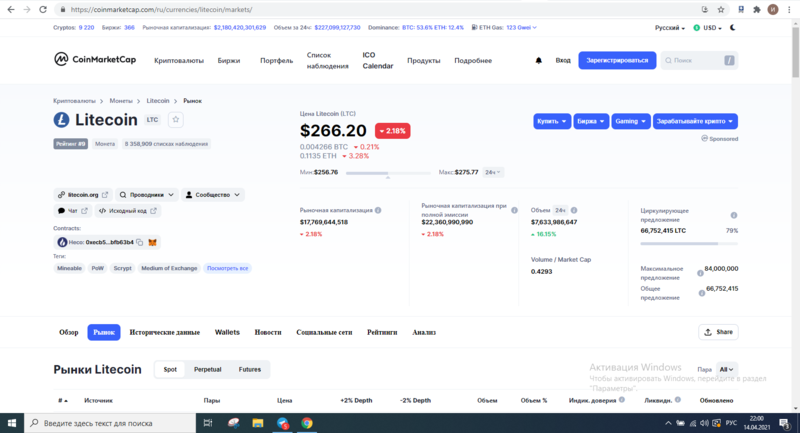Open Task View on taskbar
Image resolution: width=800 pixels, height=433 pixels.
coord(208,423)
